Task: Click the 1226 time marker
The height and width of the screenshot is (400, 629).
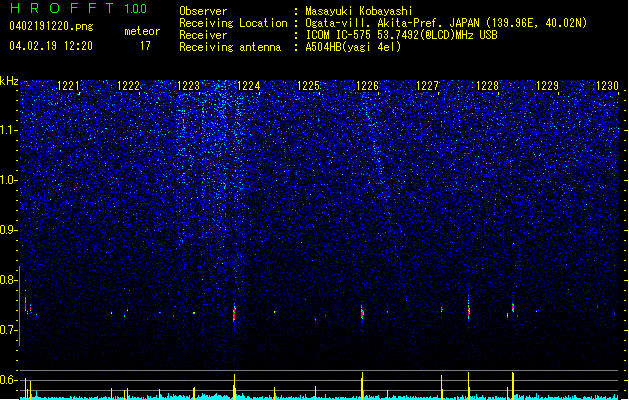Action: 367,86
